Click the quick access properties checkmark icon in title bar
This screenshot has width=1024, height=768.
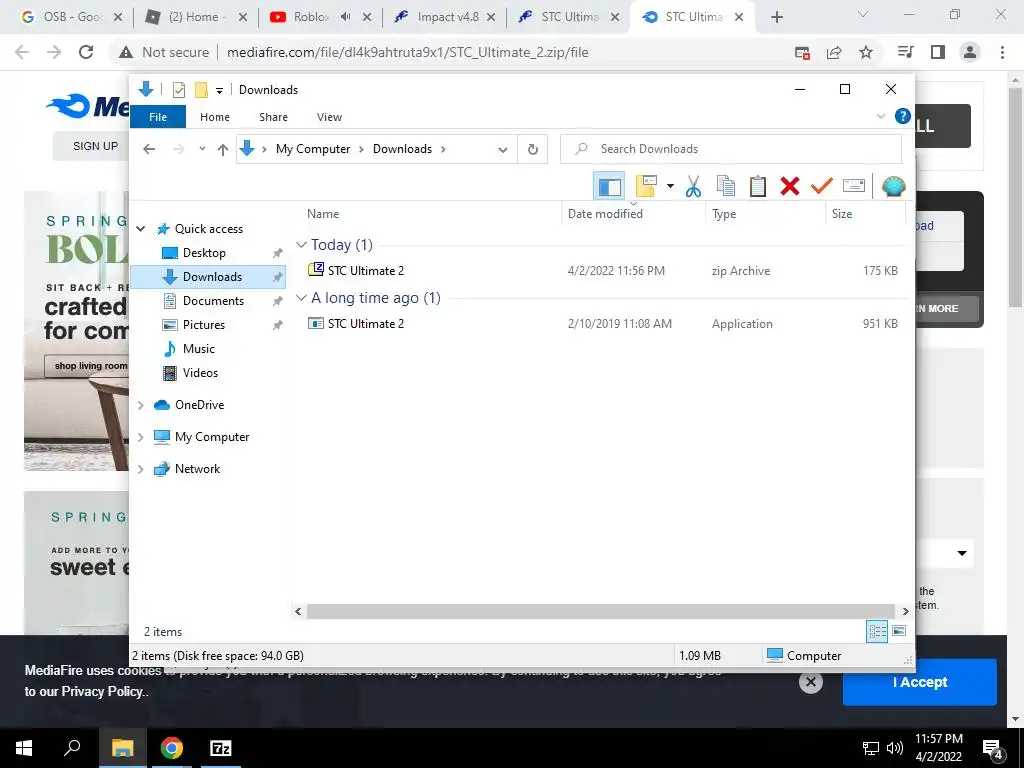click(x=179, y=90)
